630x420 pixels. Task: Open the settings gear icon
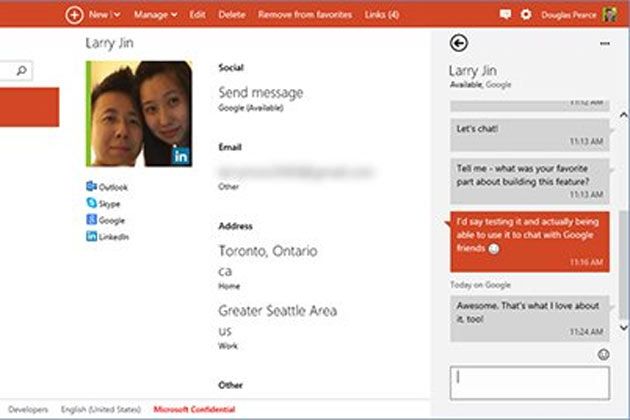(x=526, y=15)
